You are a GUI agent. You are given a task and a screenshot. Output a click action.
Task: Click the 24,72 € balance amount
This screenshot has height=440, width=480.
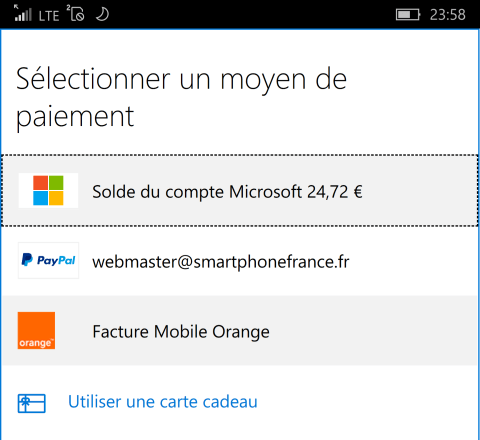click(x=335, y=192)
